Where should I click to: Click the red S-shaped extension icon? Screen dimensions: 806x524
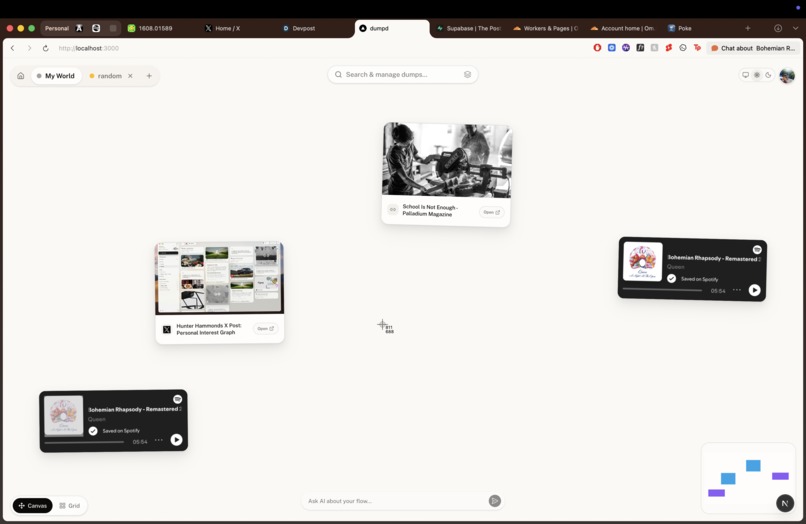668,48
